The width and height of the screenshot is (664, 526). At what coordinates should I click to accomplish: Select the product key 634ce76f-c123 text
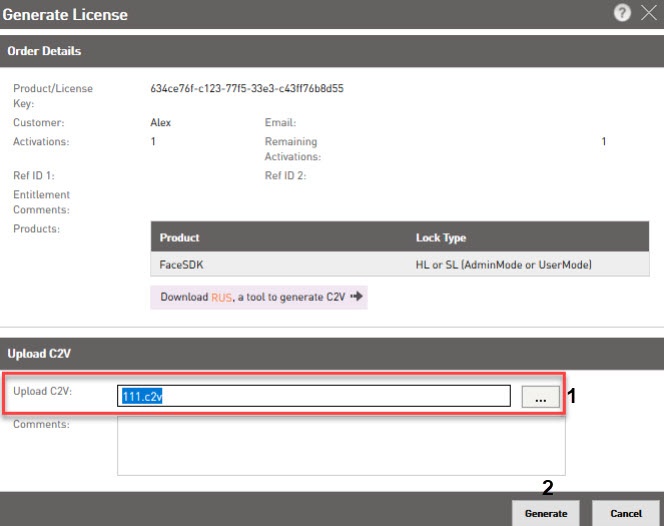247,89
